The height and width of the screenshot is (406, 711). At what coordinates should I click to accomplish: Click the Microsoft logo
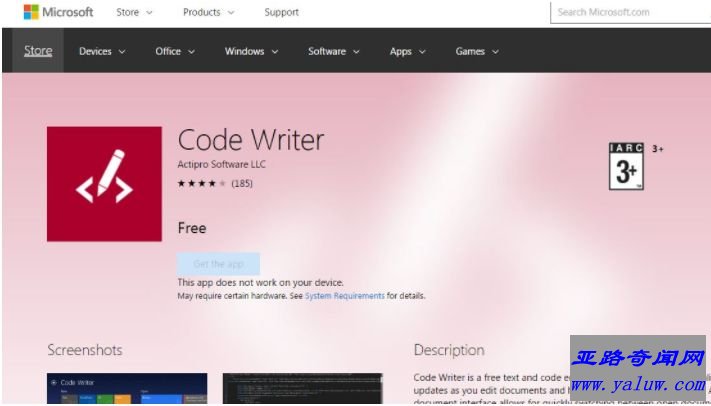58,12
